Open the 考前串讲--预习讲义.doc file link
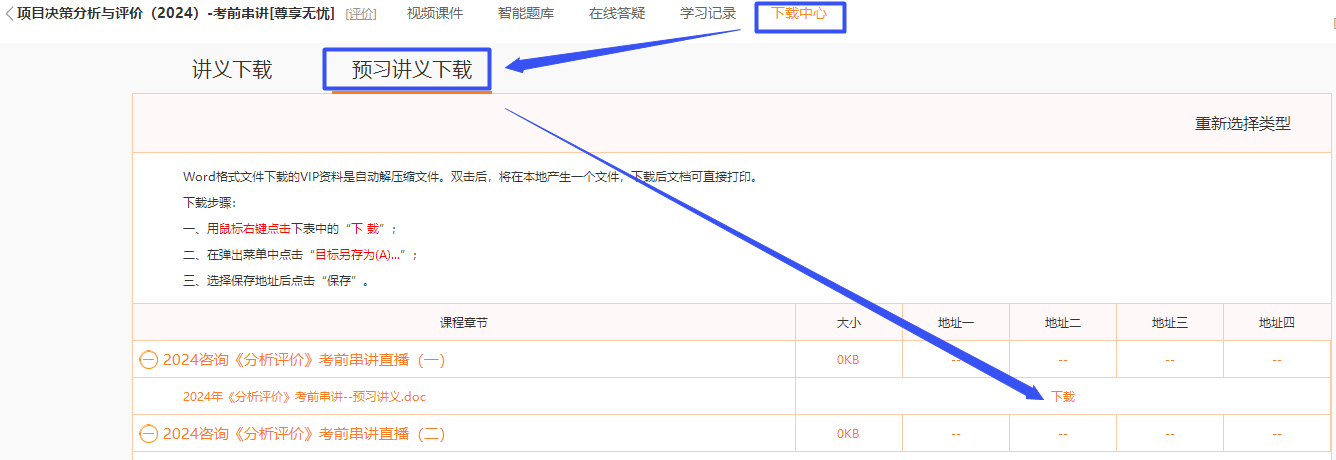This screenshot has width=1336, height=460. tap(304, 396)
